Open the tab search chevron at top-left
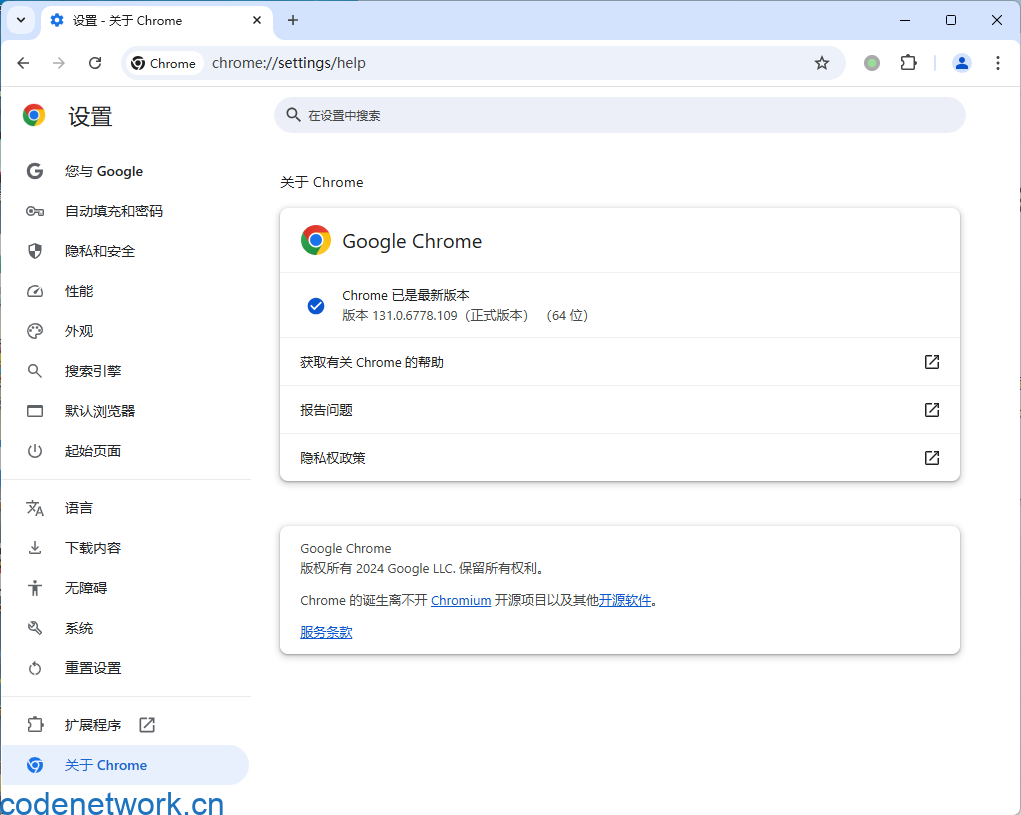Viewport: 1021px width, 815px height. tap(20, 20)
